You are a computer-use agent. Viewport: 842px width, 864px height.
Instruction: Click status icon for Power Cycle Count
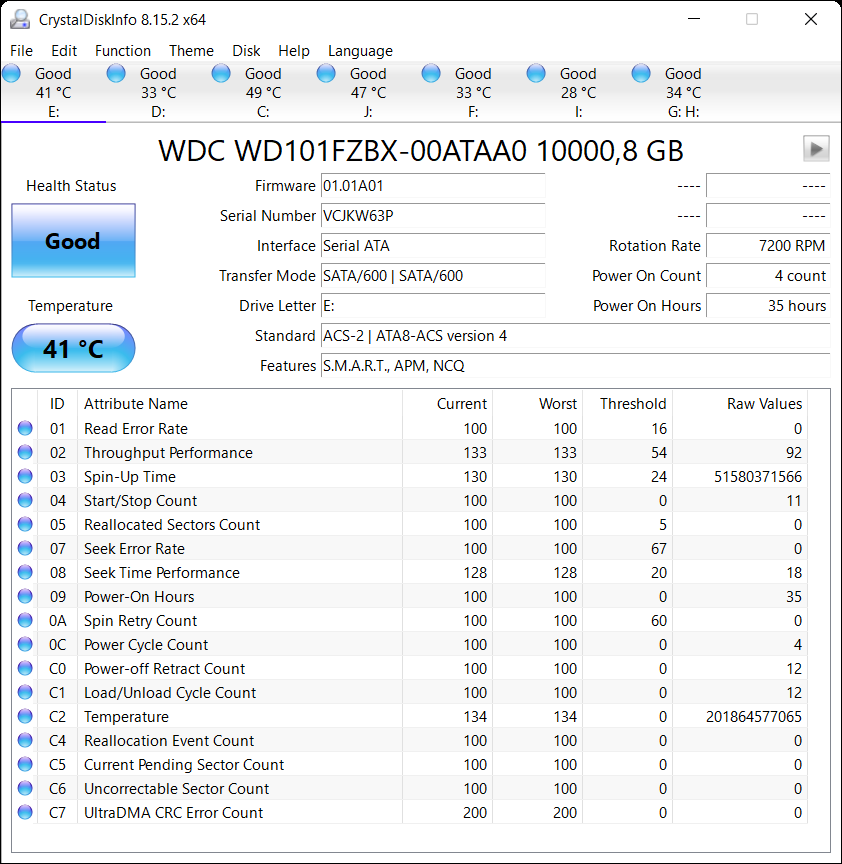pos(25,644)
